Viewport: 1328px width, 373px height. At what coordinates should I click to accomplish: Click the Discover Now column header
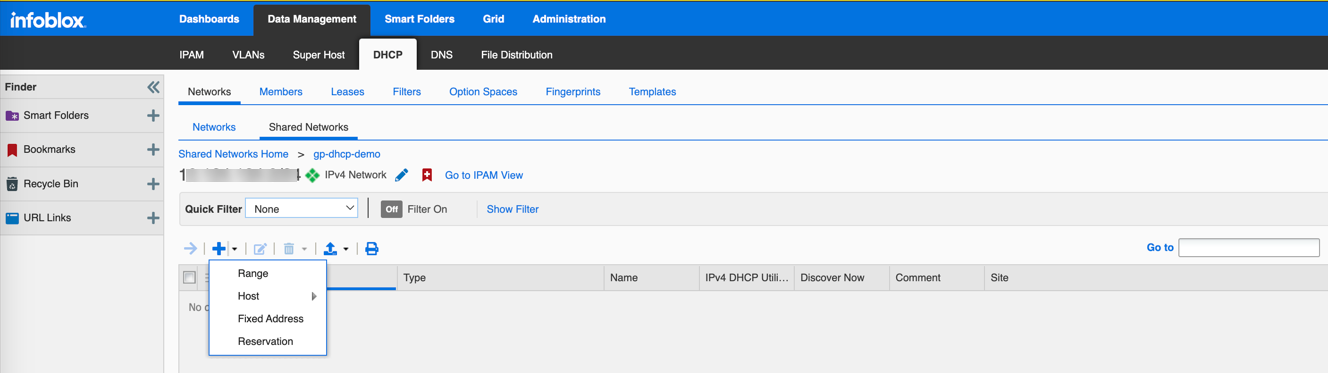[x=841, y=278]
